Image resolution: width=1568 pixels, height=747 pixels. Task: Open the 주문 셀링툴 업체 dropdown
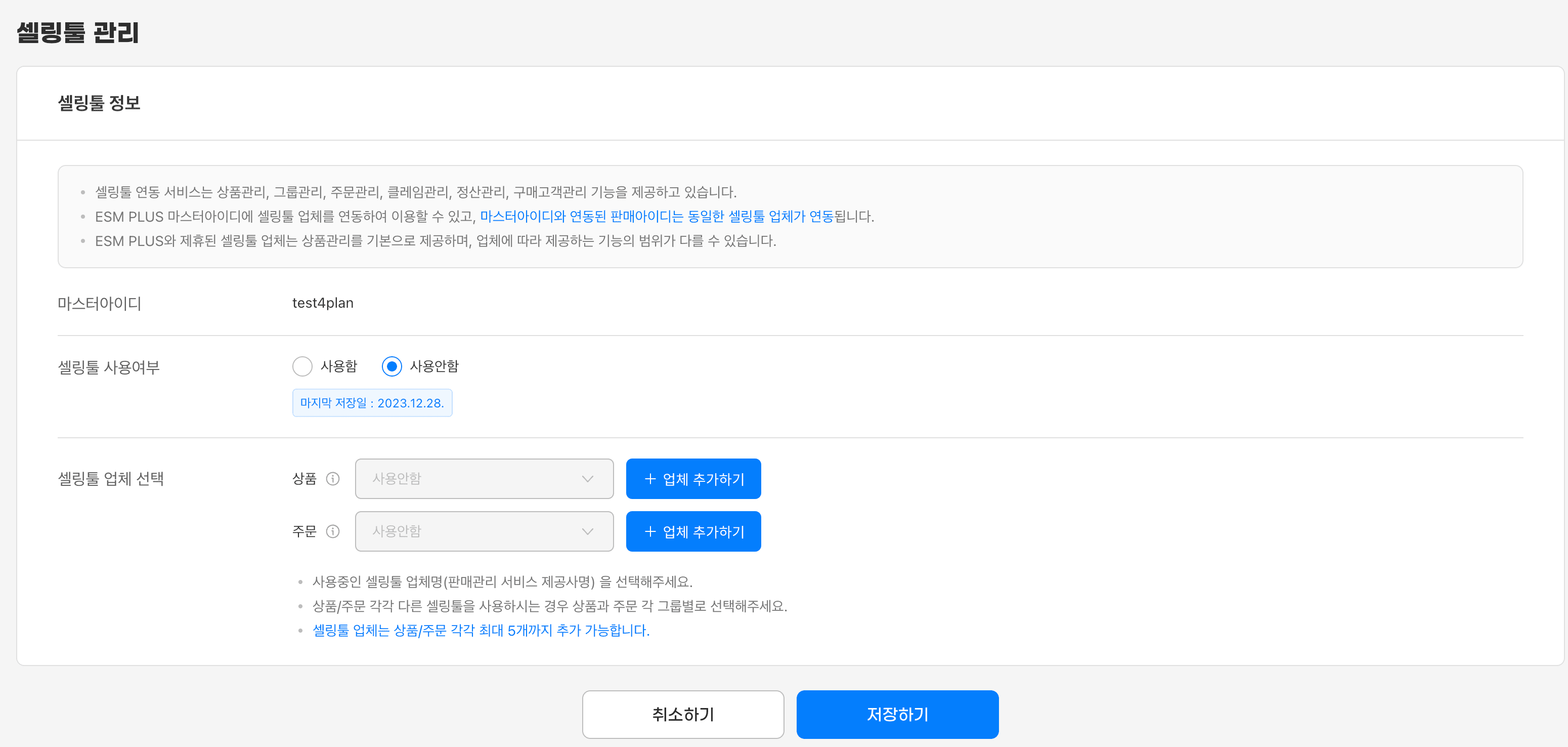click(484, 531)
